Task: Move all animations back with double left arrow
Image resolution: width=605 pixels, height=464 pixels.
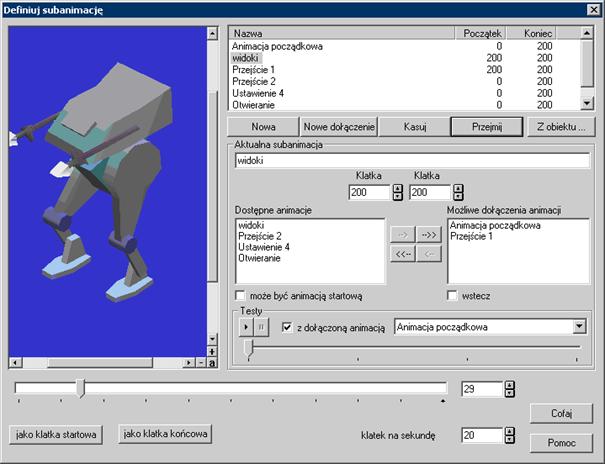Action: coord(402,254)
